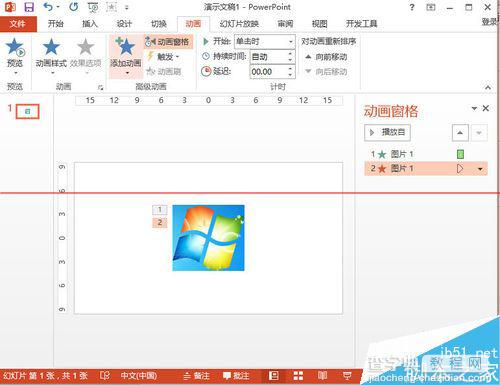The image size is (500, 385).
Task: Close the animation pane
Action: (486, 108)
